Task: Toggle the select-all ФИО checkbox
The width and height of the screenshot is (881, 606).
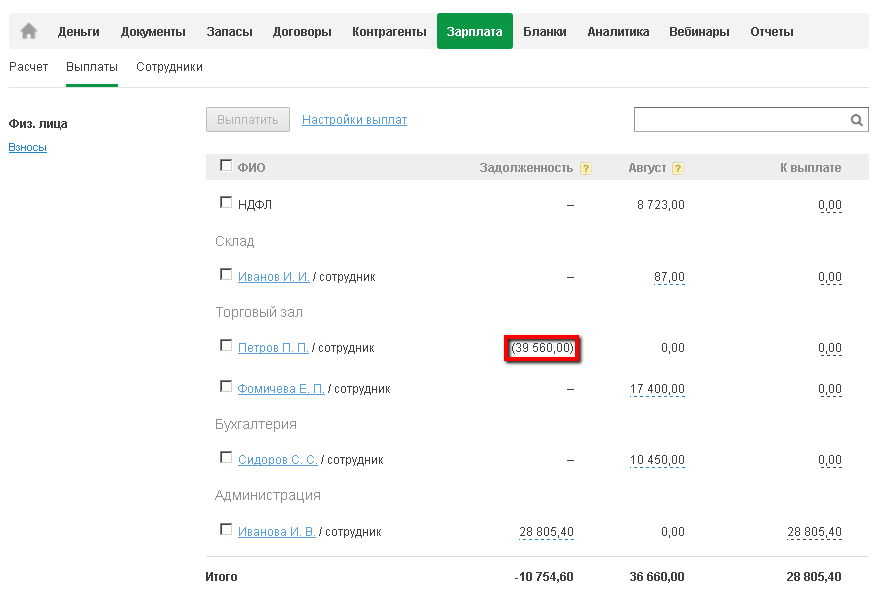Action: click(x=226, y=165)
